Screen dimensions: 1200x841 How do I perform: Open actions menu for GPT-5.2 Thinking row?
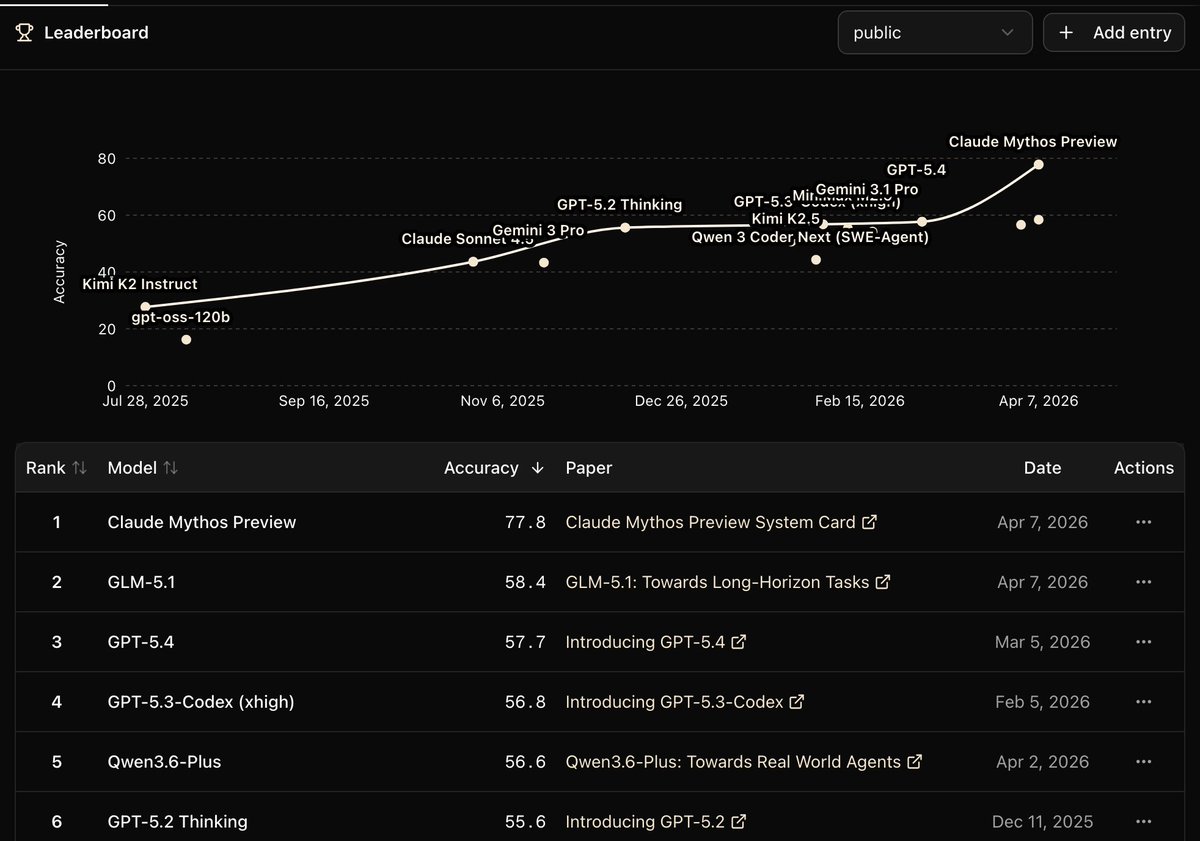coord(1144,822)
